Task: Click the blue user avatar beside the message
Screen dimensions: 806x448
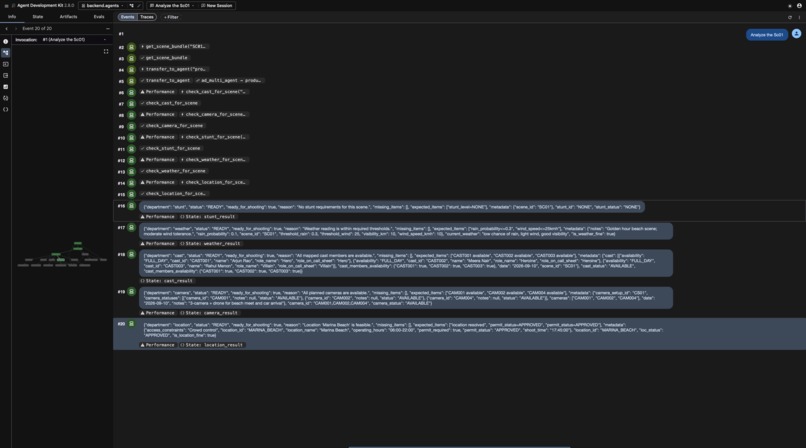Action: tap(796, 34)
